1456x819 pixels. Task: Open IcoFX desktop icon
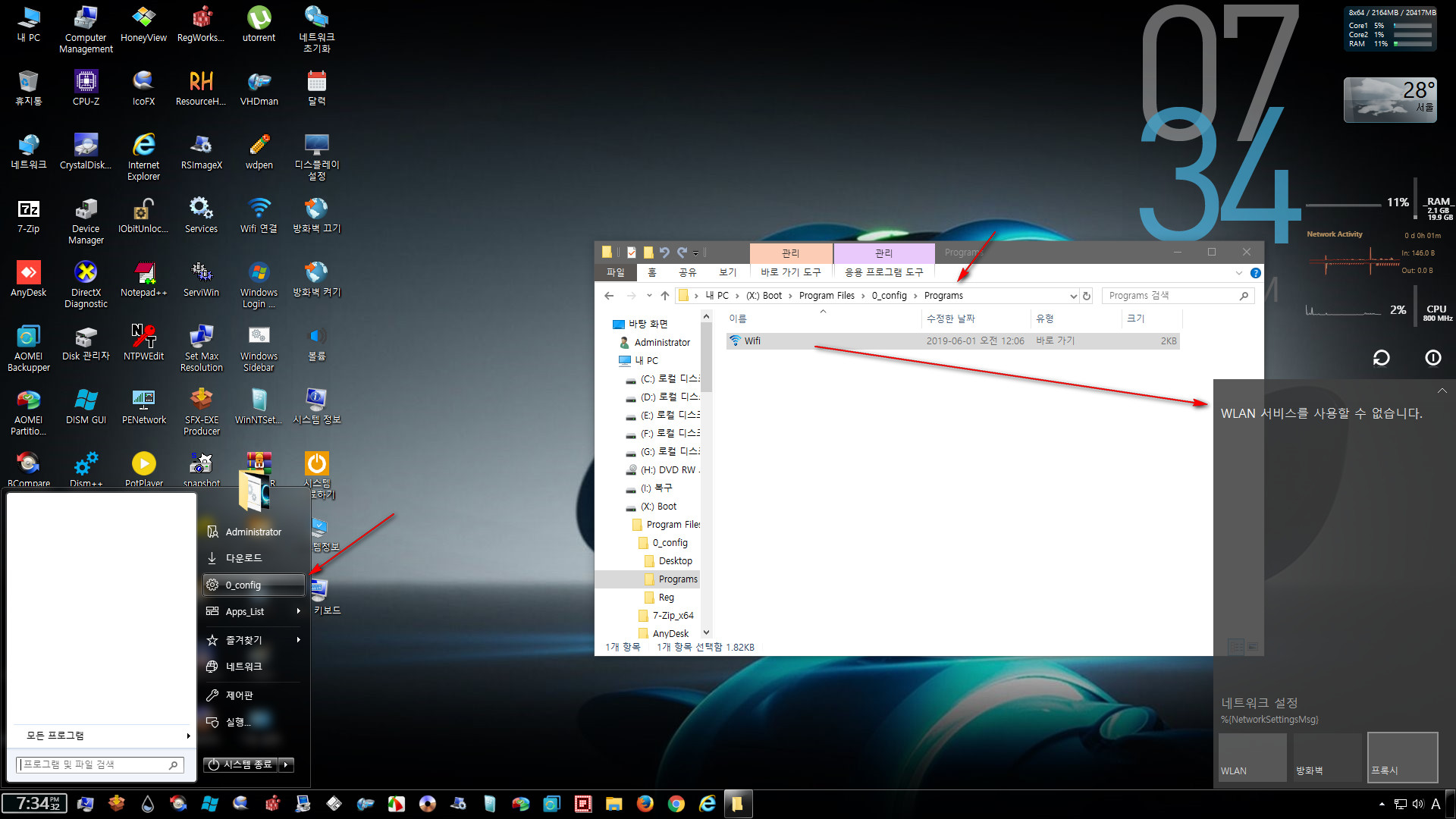[143, 87]
